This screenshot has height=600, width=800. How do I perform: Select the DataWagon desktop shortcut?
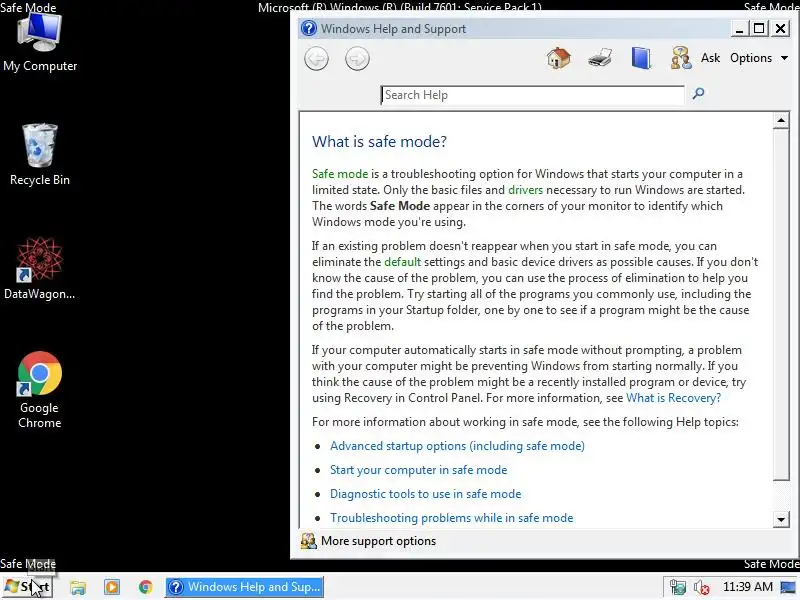coord(39,269)
